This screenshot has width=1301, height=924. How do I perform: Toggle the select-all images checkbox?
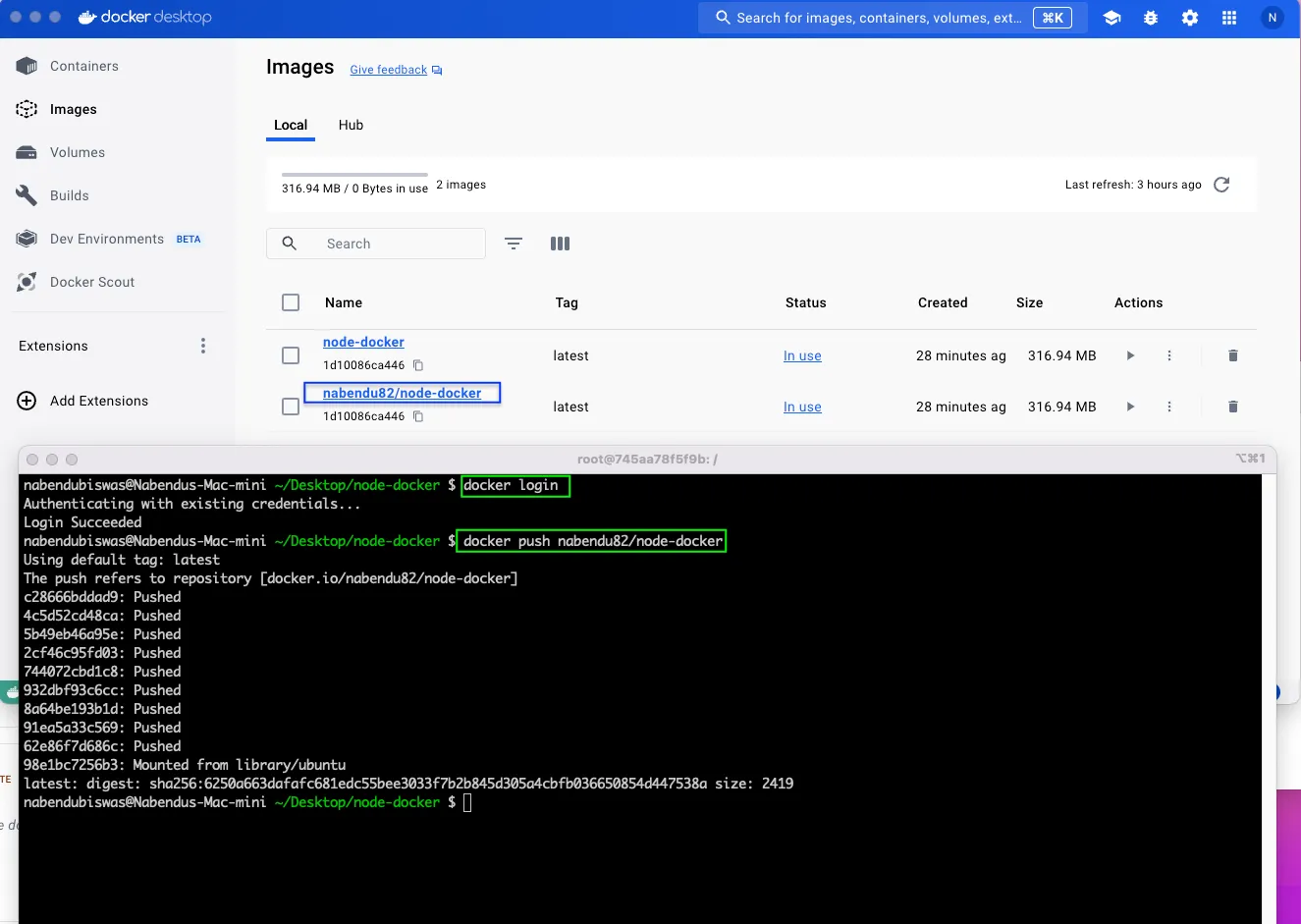(x=291, y=302)
